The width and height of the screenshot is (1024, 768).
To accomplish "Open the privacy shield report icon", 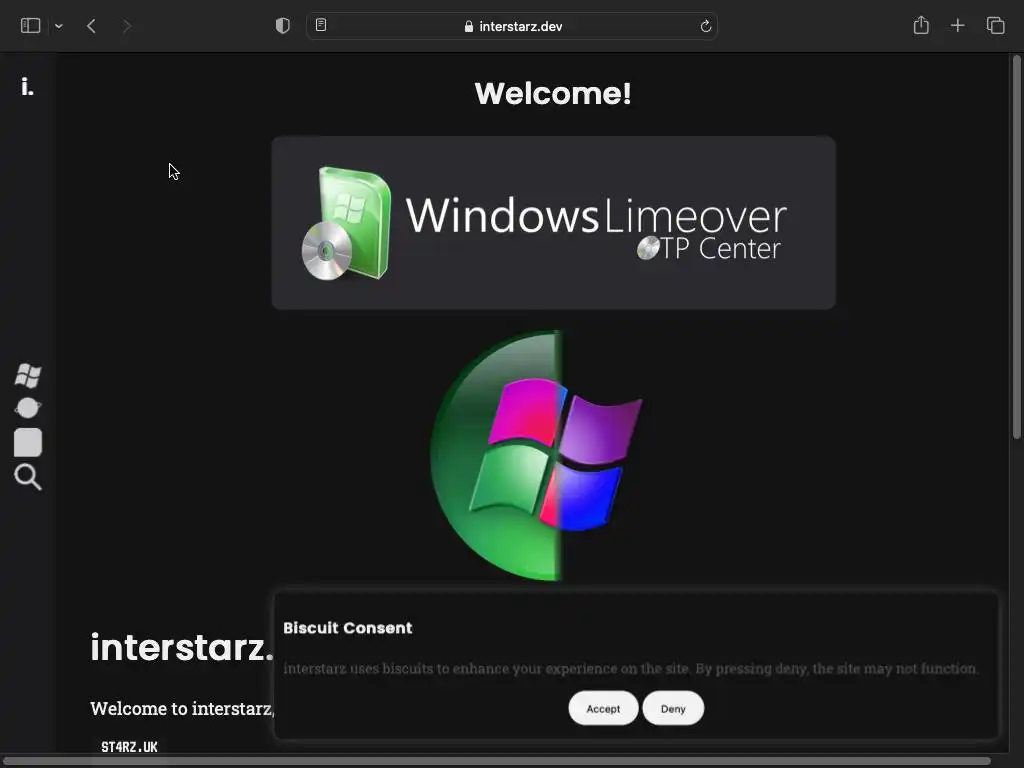I will click(283, 26).
